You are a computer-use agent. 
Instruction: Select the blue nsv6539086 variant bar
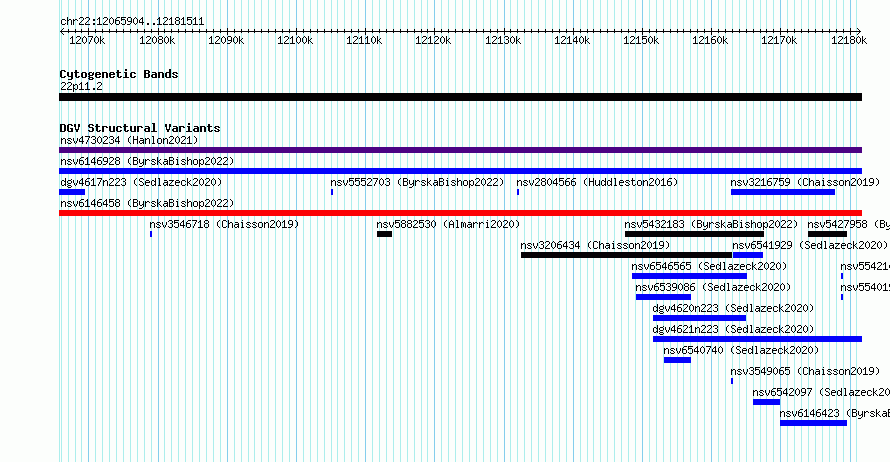pos(664,297)
